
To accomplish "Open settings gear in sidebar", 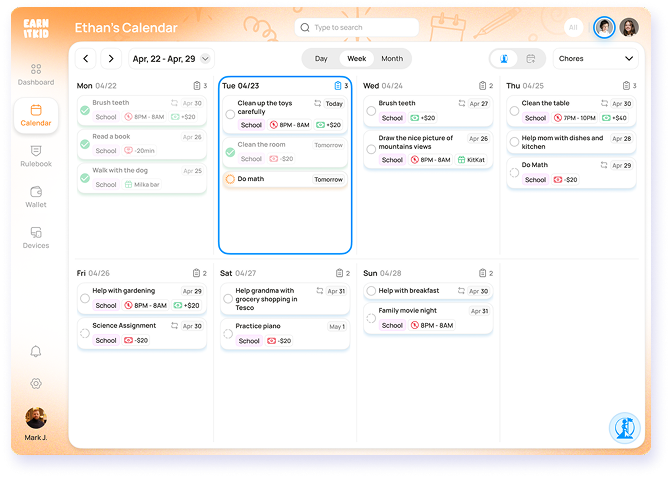I will click(x=36, y=383).
